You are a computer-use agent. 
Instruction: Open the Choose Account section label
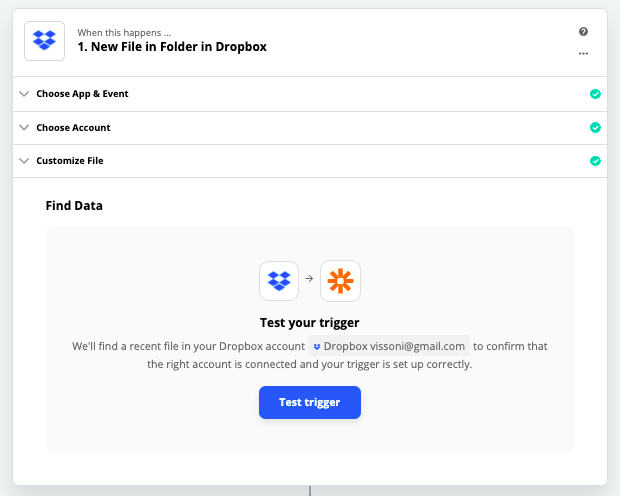73,128
